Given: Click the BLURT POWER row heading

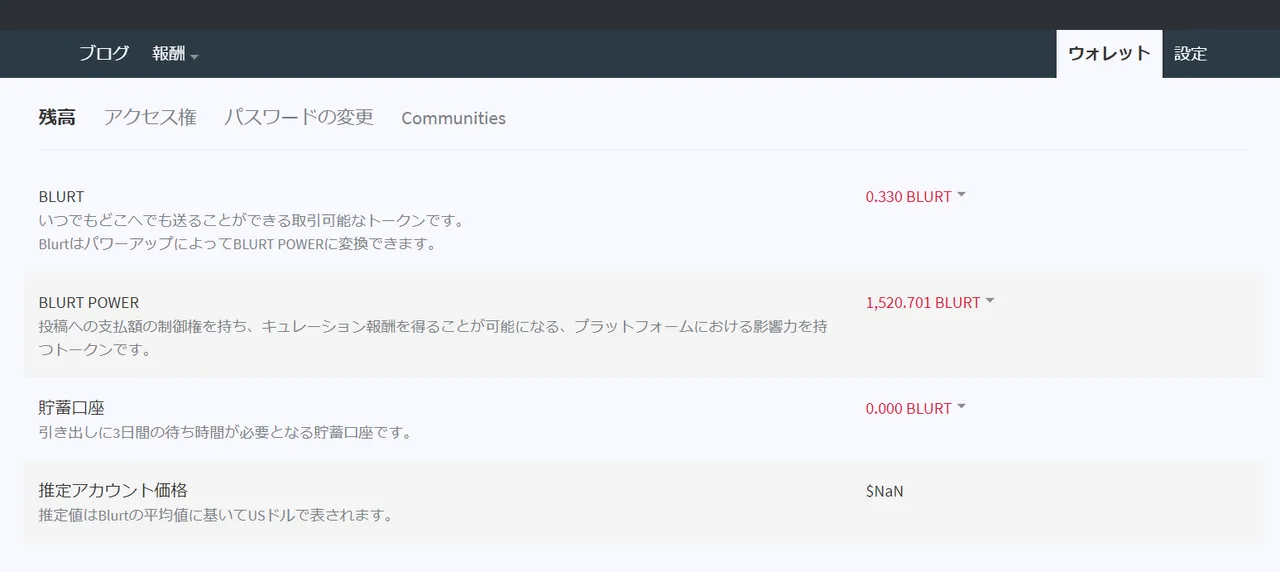Looking at the screenshot, I should point(89,302).
